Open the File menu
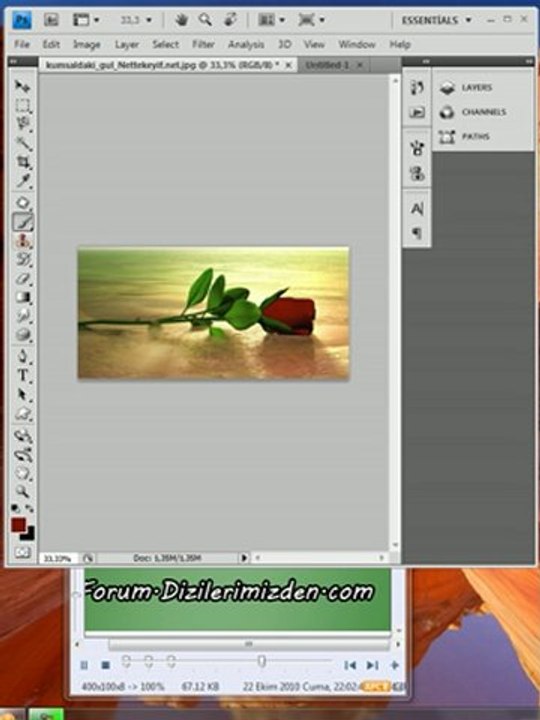This screenshot has width=540, height=720. click(x=22, y=45)
